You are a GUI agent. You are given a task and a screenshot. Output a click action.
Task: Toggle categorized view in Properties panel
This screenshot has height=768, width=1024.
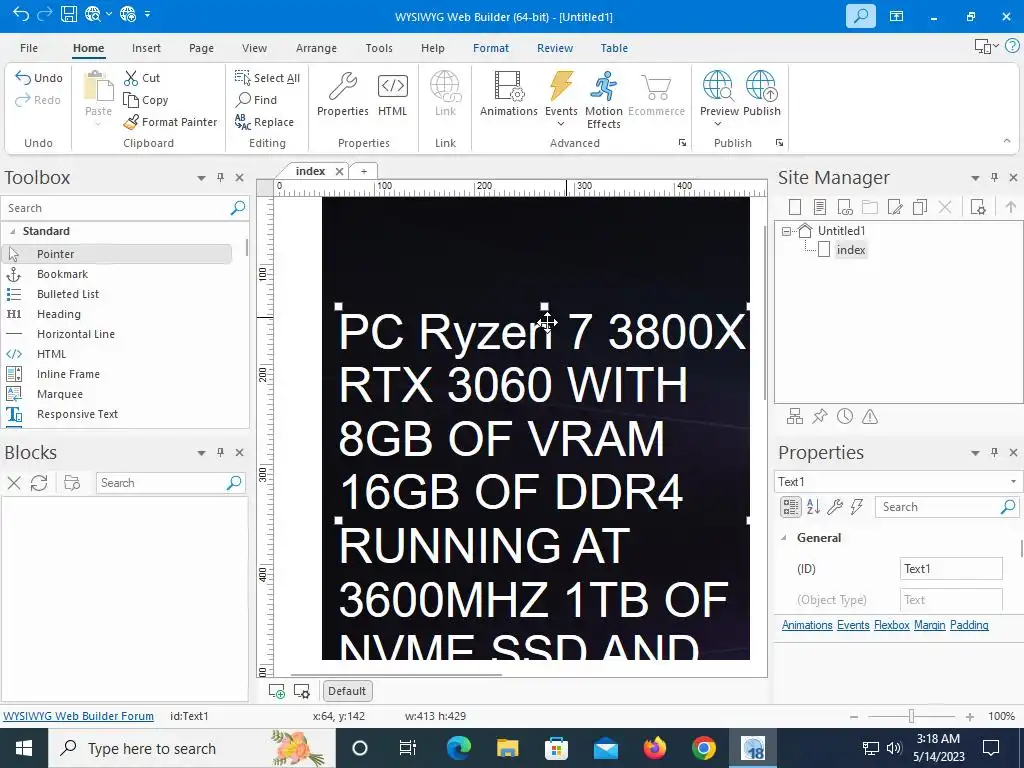[x=791, y=507]
